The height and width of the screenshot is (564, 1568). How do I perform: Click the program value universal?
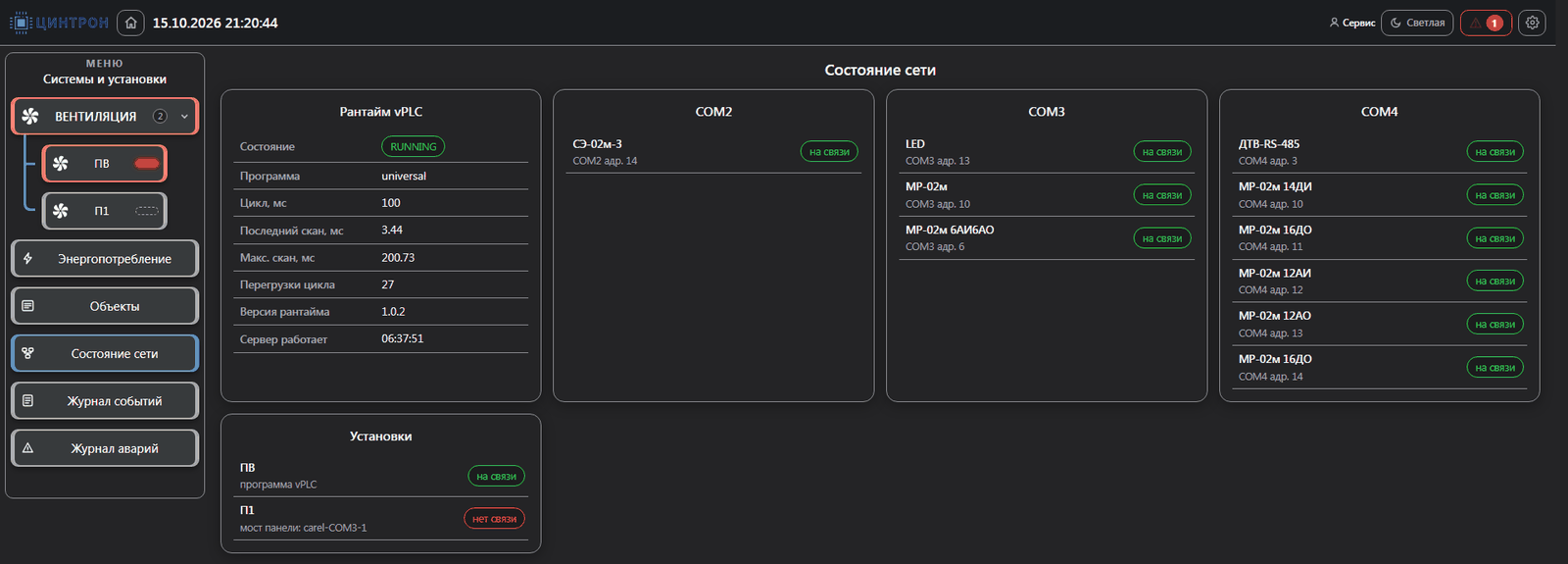coord(404,177)
